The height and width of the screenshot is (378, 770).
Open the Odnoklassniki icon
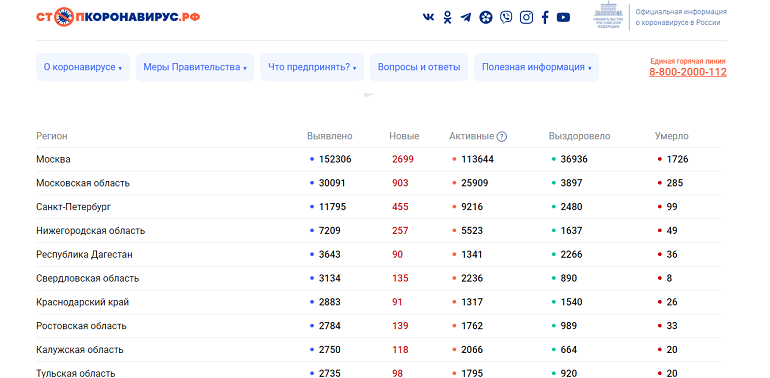[447, 17]
